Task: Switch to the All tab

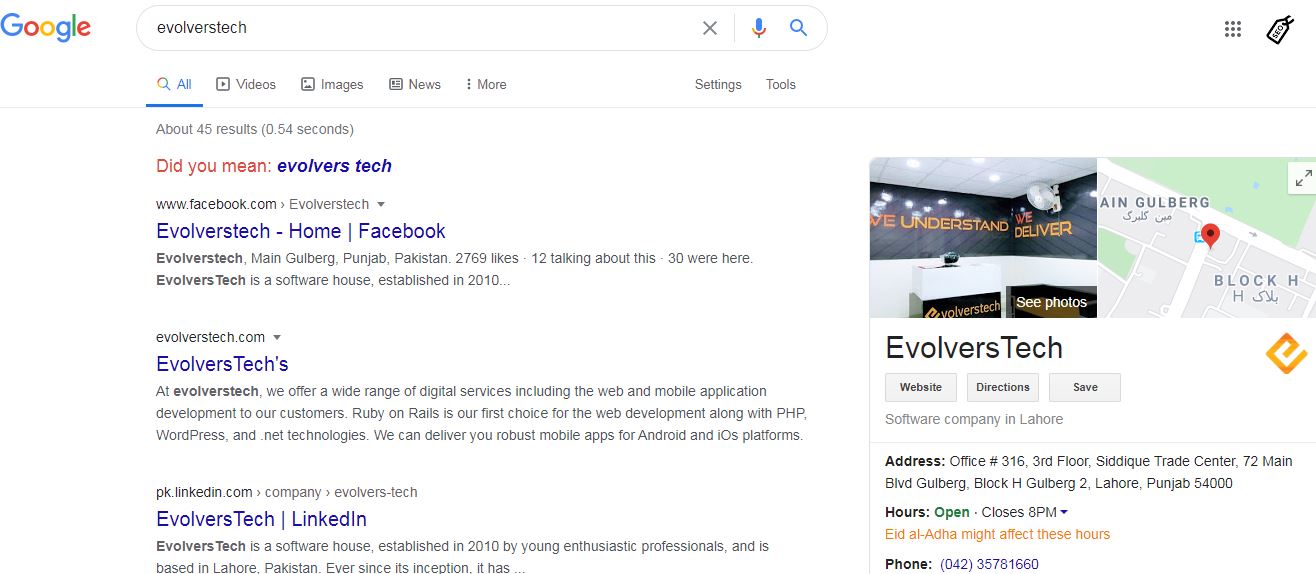Action: click(174, 85)
